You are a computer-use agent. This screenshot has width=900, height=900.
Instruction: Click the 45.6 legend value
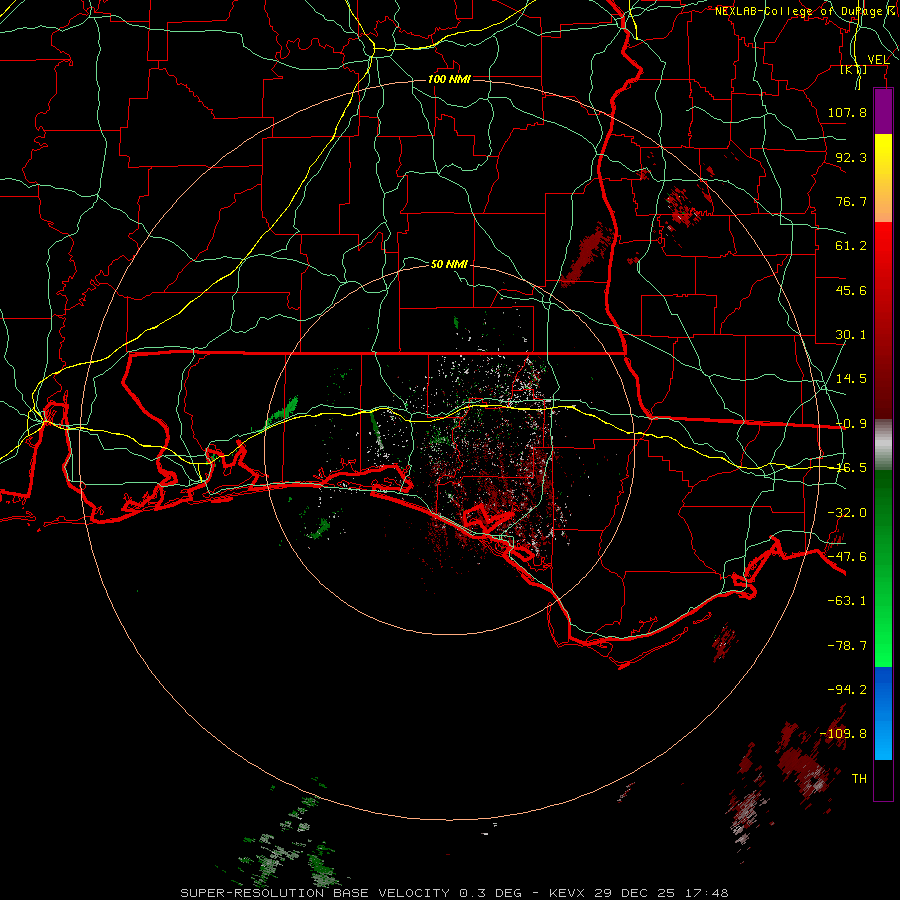tap(851, 290)
